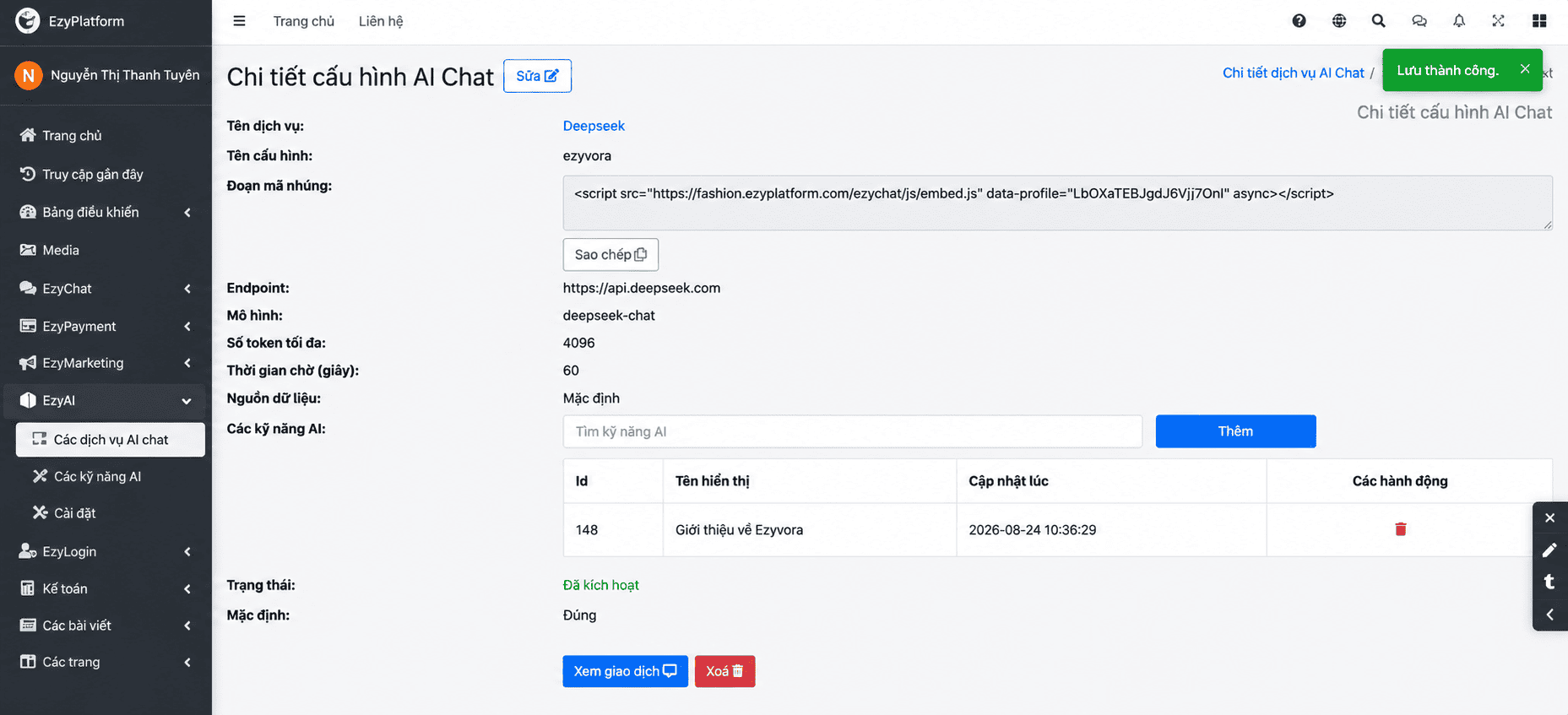Open Trang chủ in top navigation
The width and height of the screenshot is (1568, 715).
[x=304, y=21]
